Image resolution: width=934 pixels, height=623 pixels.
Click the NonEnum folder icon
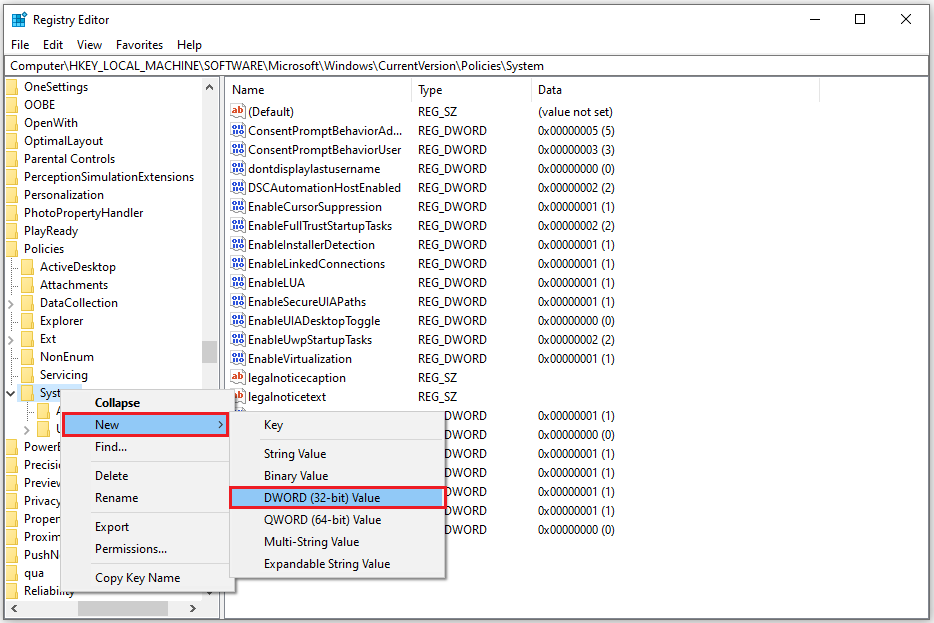pos(27,357)
